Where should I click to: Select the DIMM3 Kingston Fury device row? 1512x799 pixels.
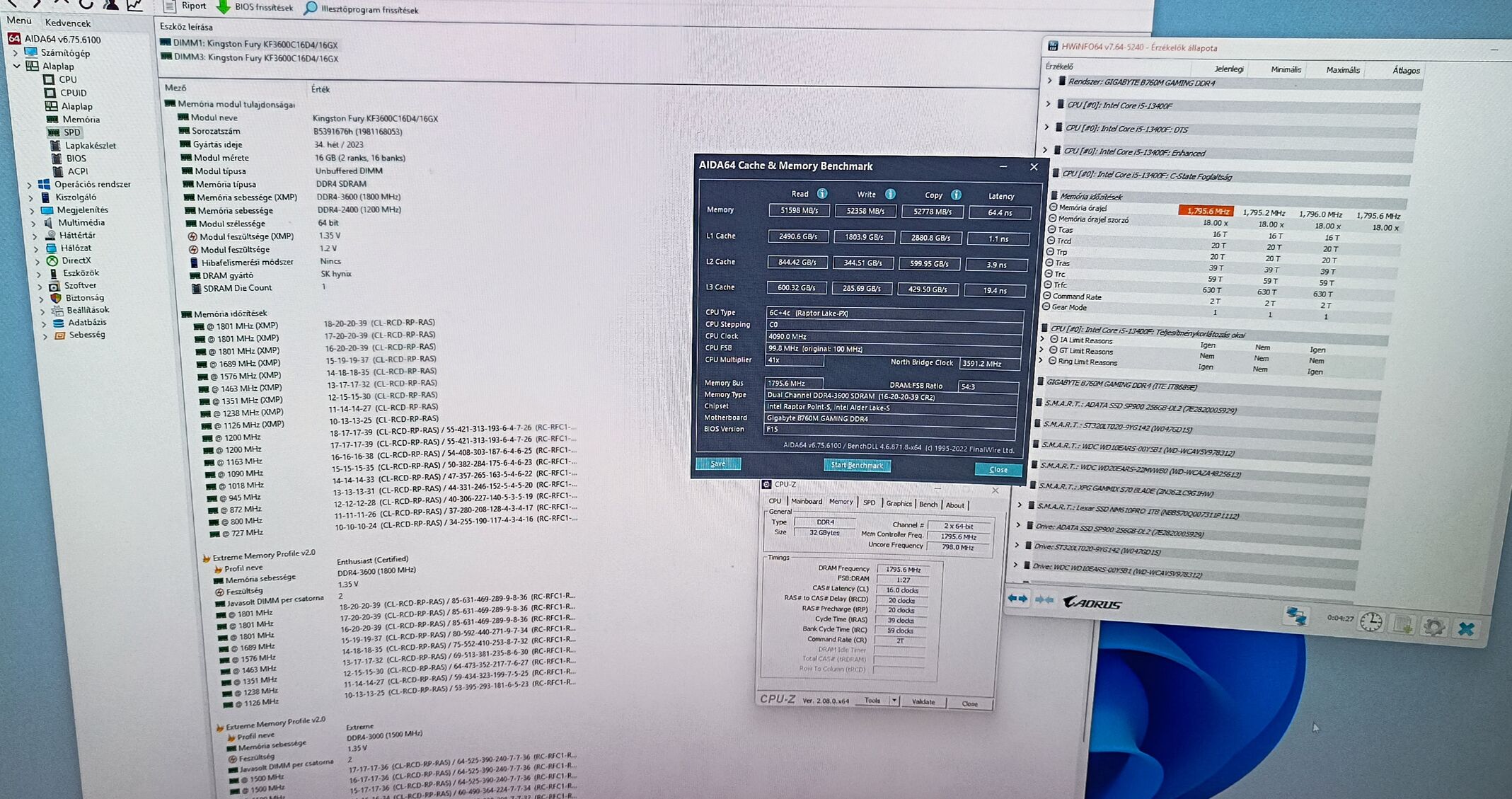250,58
